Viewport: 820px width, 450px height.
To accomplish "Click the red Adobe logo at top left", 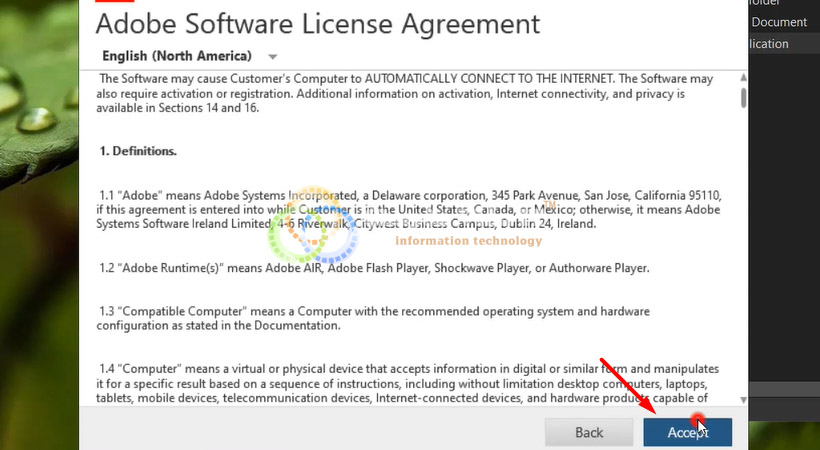I will [x=112, y=2].
